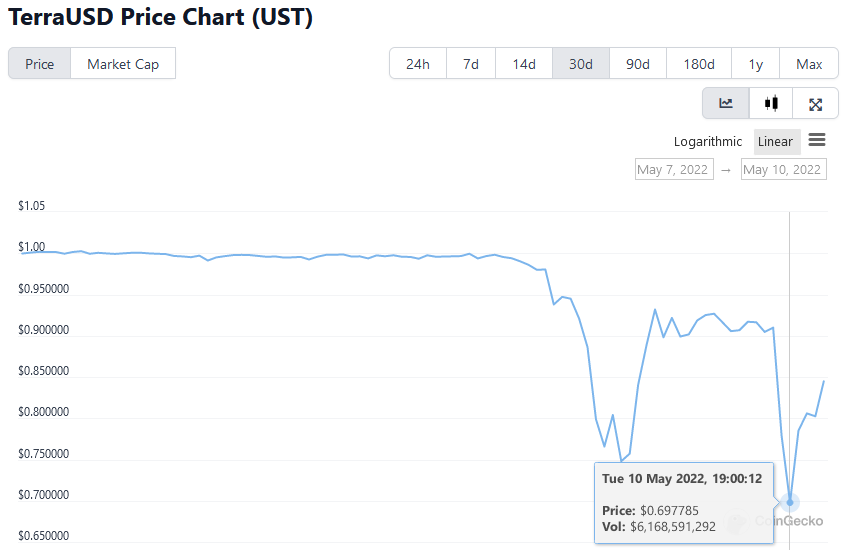Switch to line chart view icon
This screenshot has height=550, width=843.
point(725,103)
